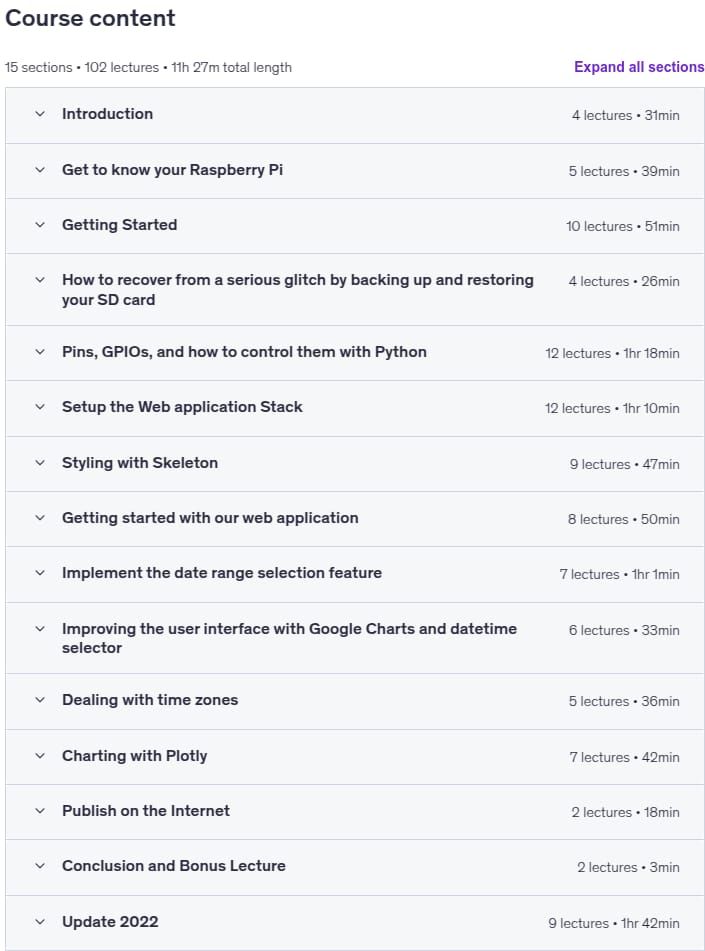Select Pins, GPIOs, and Python section title

[244, 352]
